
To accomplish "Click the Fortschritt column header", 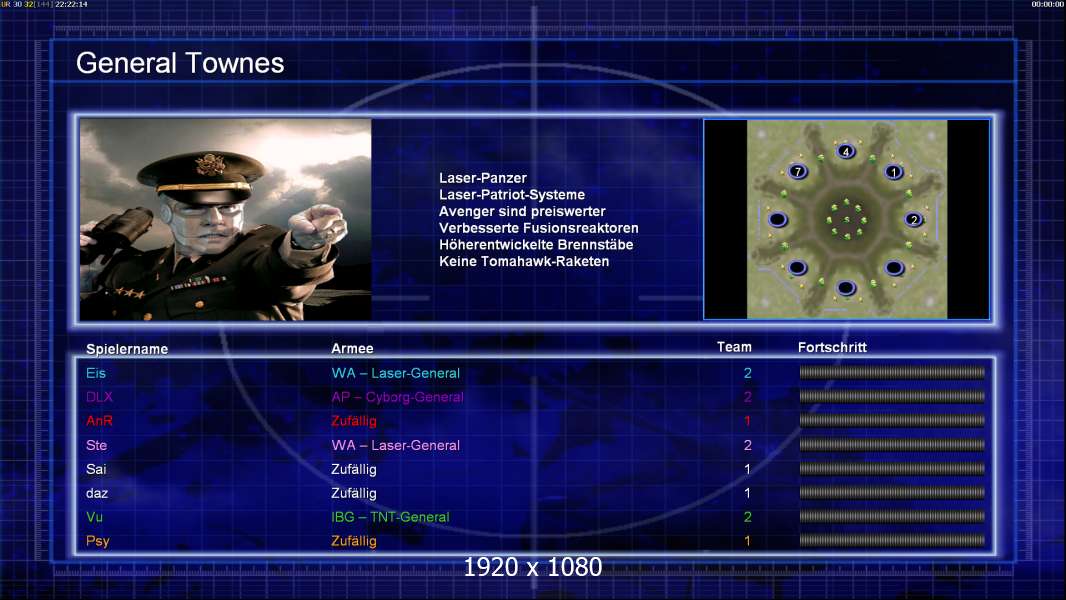I will [832, 347].
